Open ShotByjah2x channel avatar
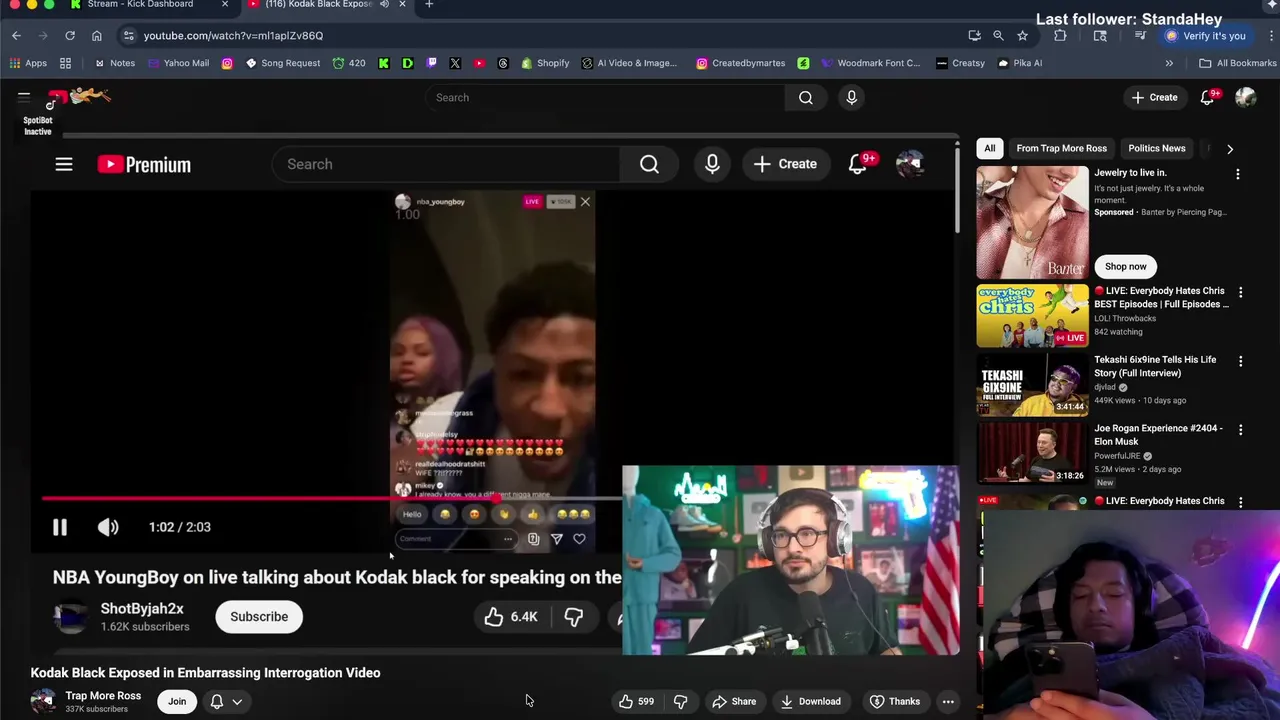The height and width of the screenshot is (720, 1280). tap(70, 617)
